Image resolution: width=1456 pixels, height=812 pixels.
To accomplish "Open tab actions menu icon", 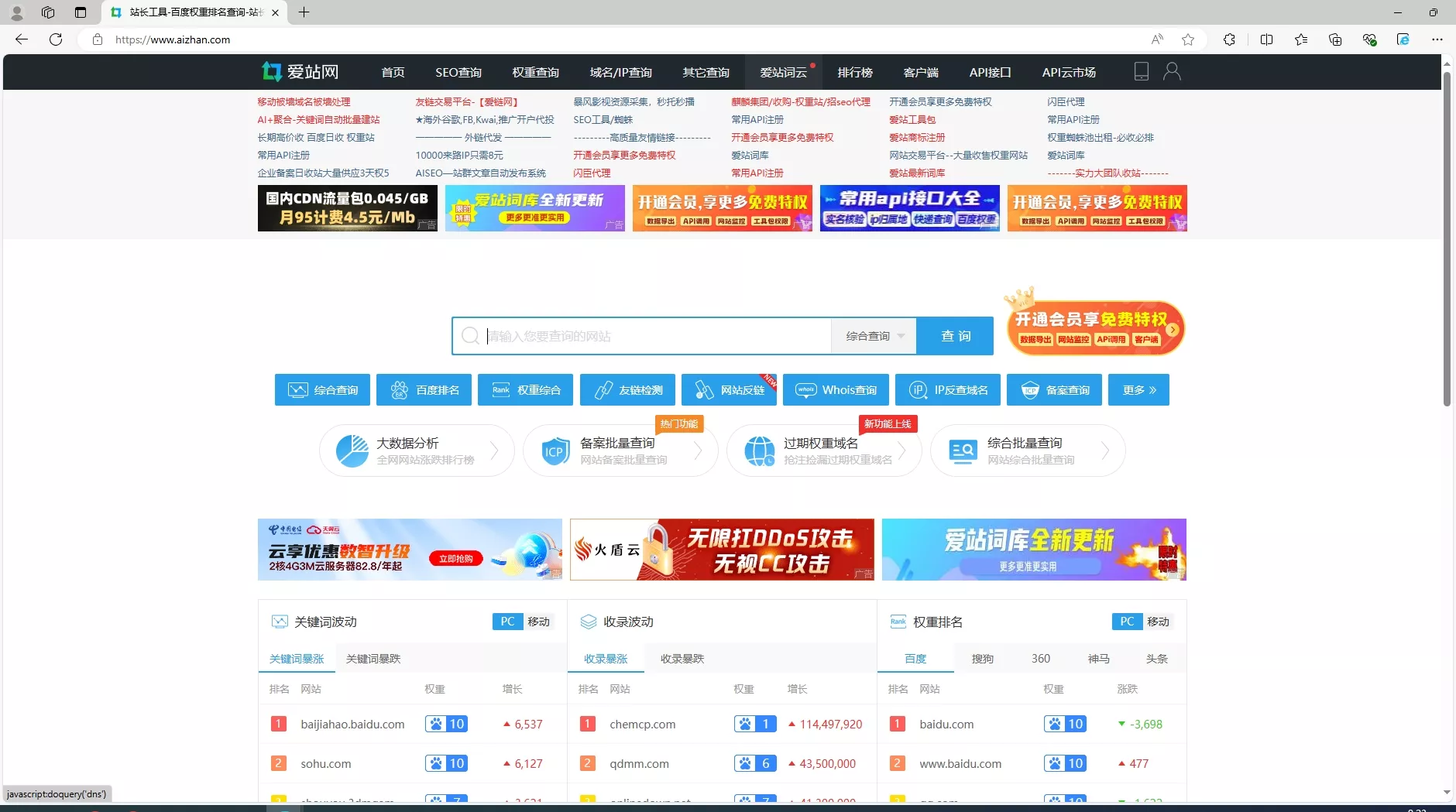I will point(81,12).
